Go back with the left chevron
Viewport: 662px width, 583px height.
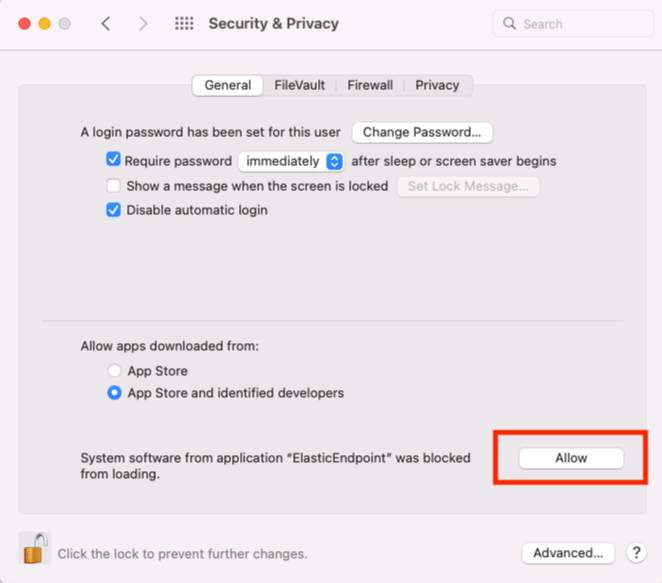coord(106,23)
